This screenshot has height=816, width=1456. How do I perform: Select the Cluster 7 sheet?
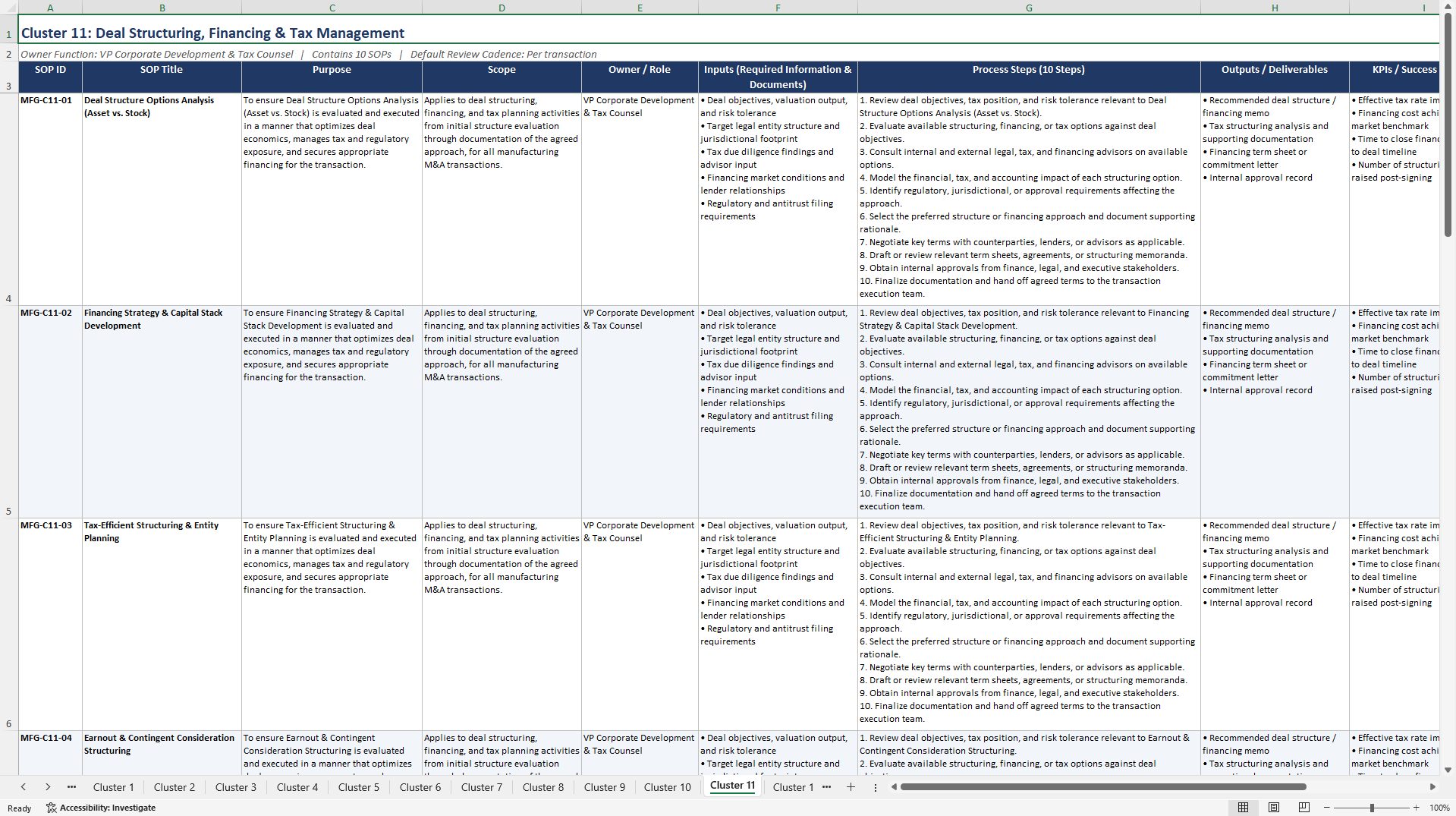pos(482,787)
